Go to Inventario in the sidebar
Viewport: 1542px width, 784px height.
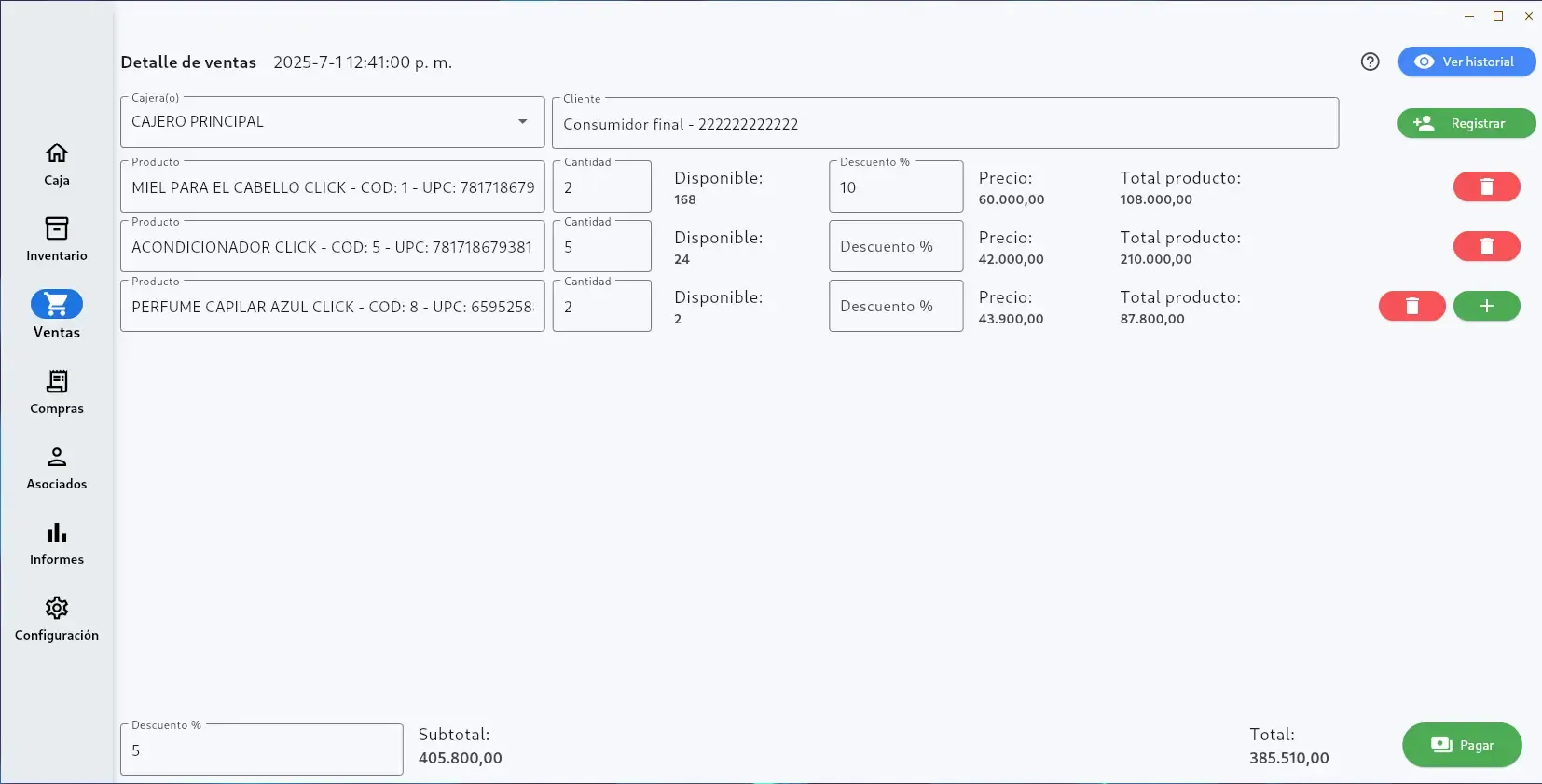point(57,240)
